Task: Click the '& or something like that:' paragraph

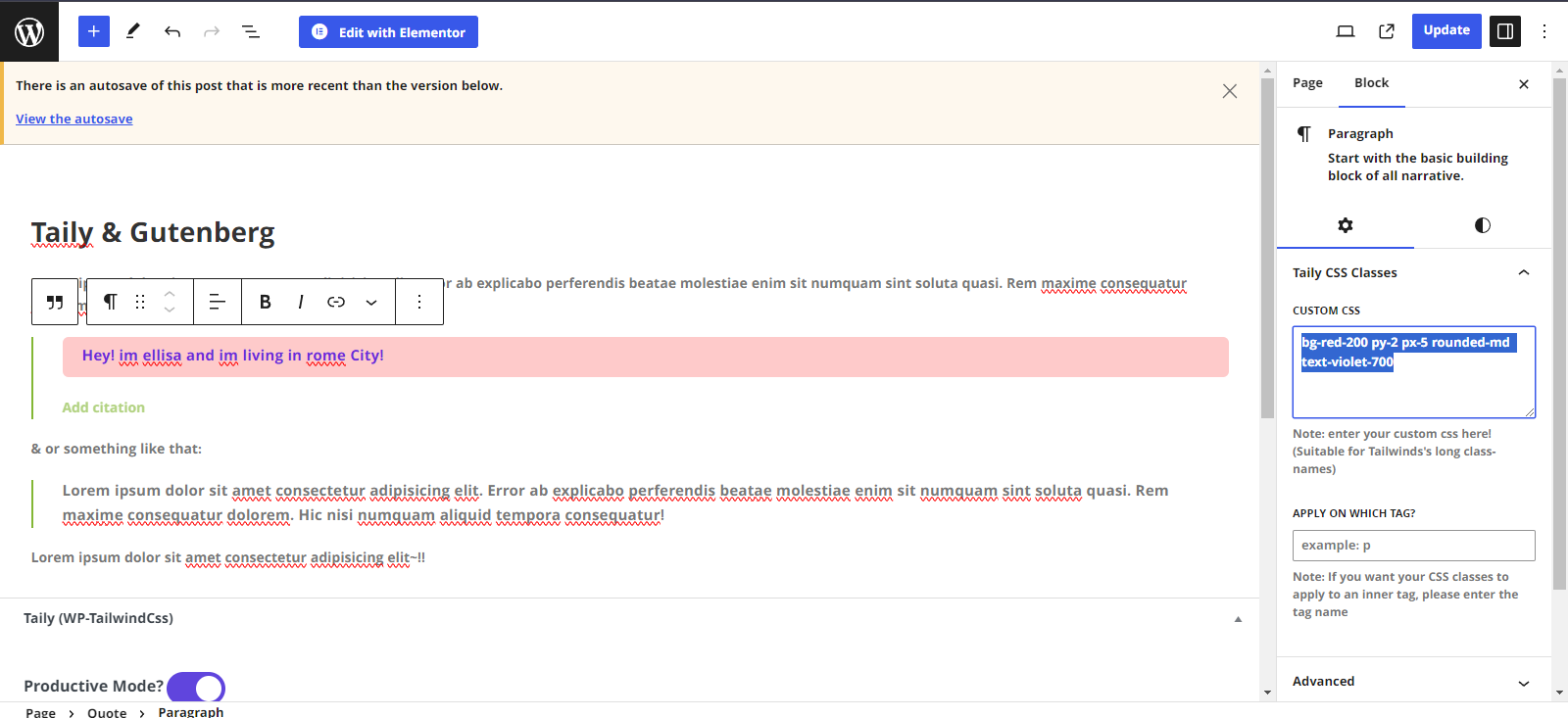Action: coord(117,449)
